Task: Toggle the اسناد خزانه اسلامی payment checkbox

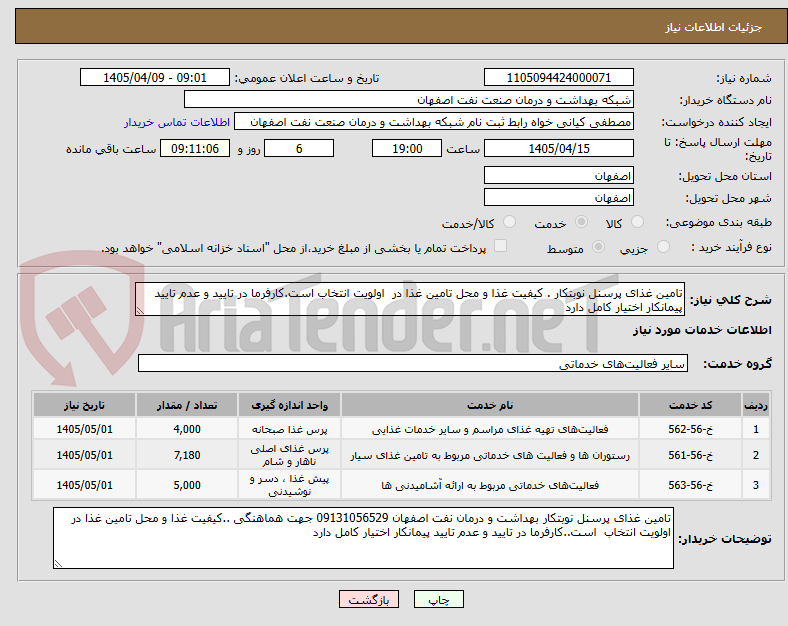Action: [501, 246]
